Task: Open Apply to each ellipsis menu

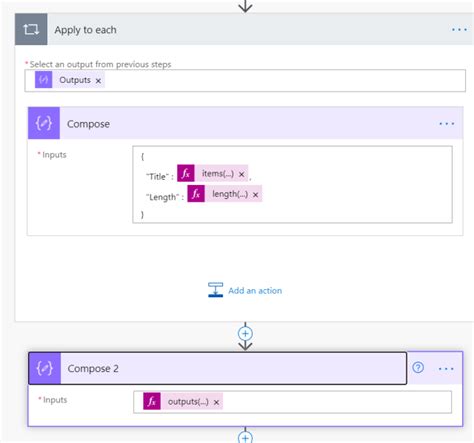Action: tap(459, 30)
